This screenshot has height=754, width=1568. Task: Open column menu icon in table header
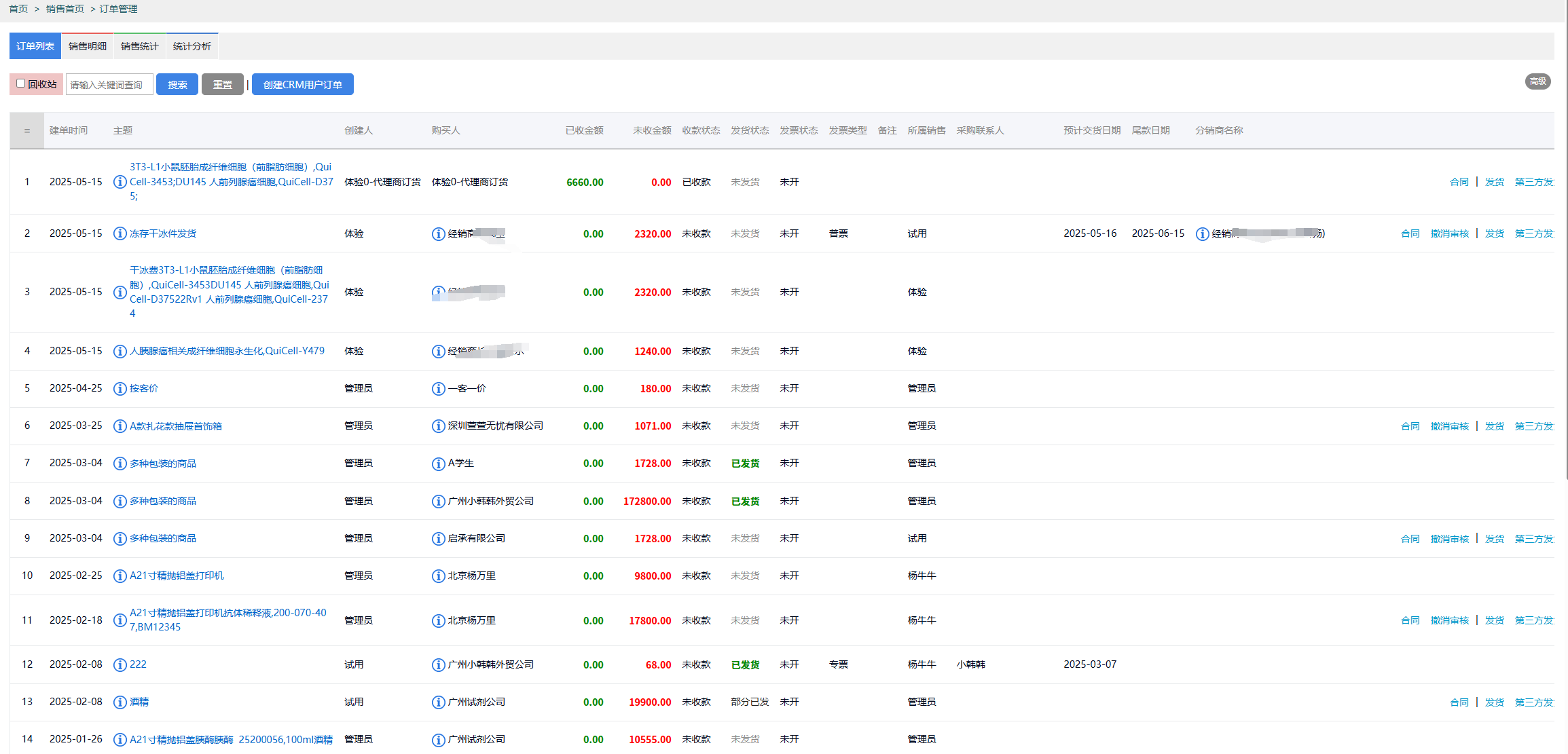coord(27,130)
